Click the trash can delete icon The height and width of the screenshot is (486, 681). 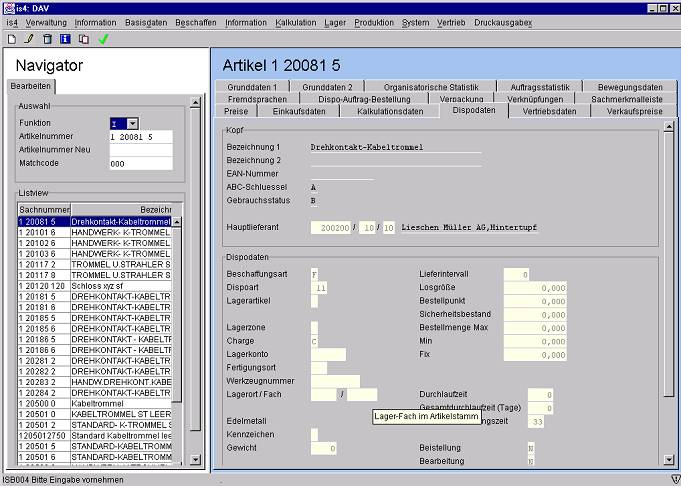click(x=47, y=39)
